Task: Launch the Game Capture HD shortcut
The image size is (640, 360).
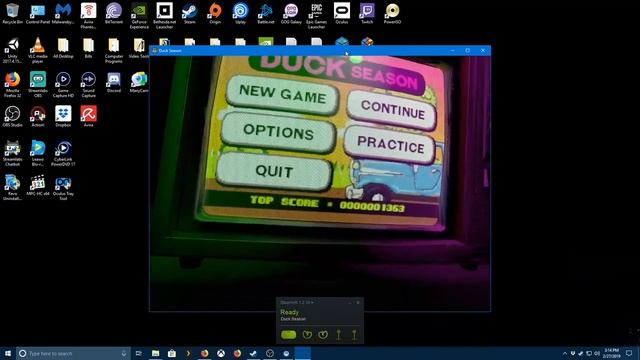Action: point(63,84)
